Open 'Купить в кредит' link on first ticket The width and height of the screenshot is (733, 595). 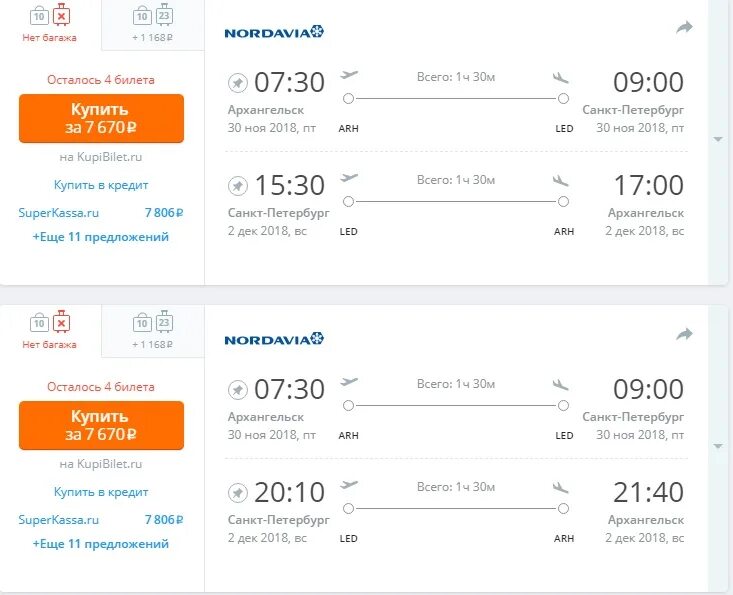101,185
